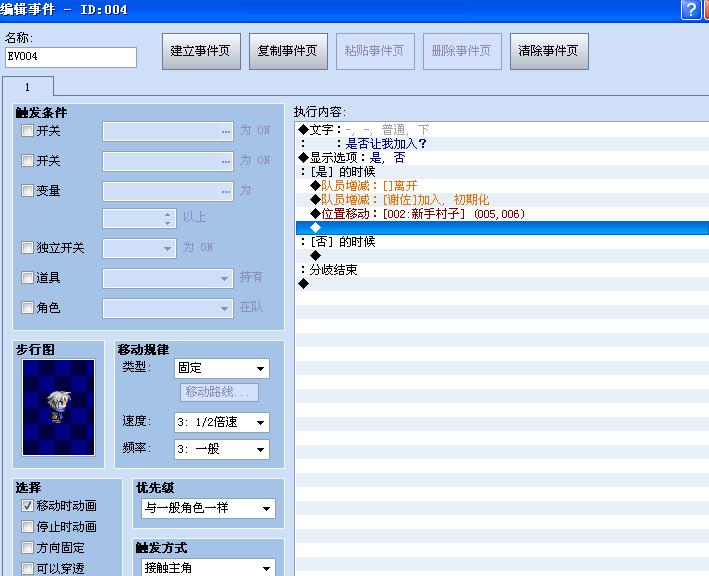
Task: Select 队员增减：[谢佐]加入 command
Action: click(502, 200)
